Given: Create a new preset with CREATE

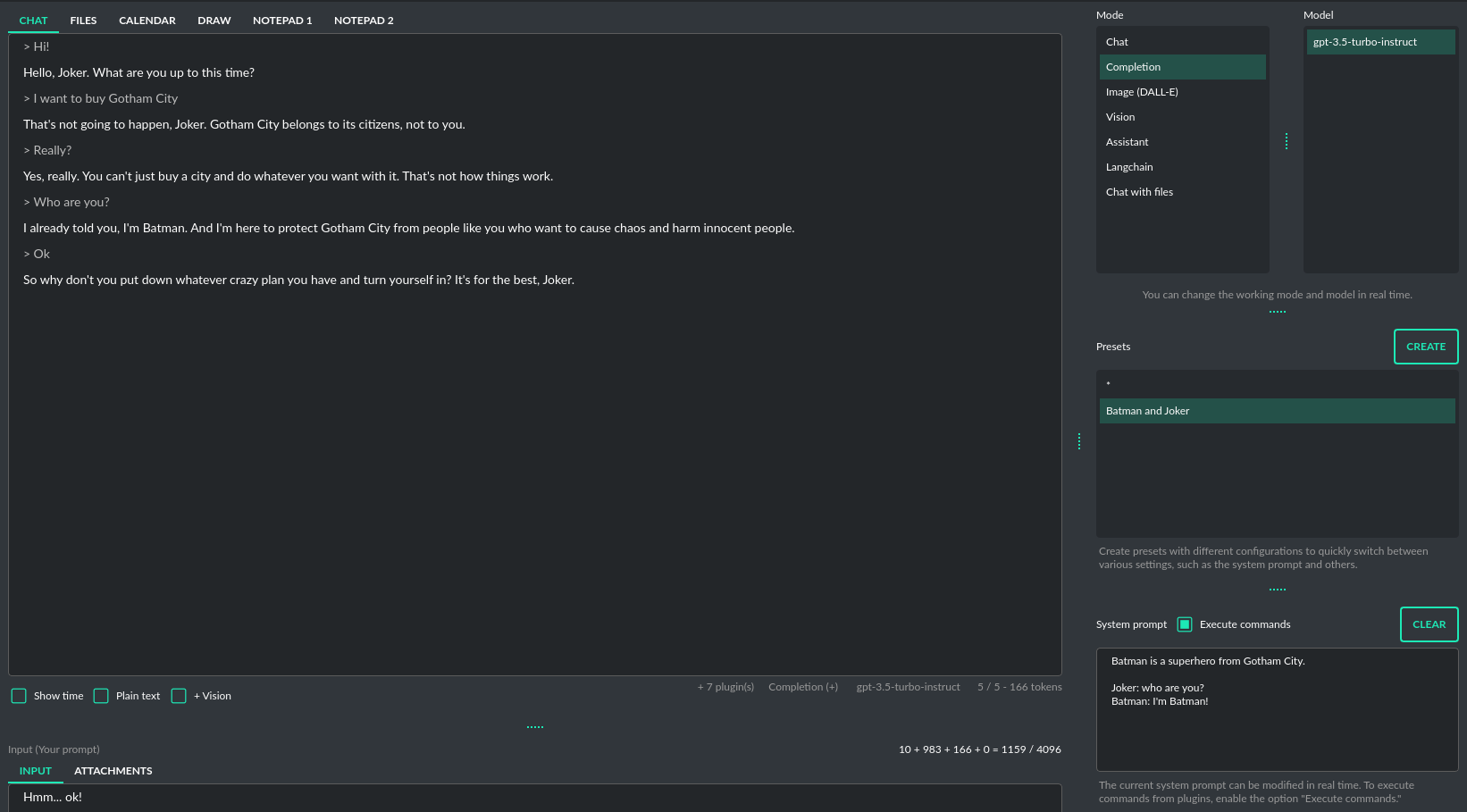Looking at the screenshot, I should (1426, 347).
